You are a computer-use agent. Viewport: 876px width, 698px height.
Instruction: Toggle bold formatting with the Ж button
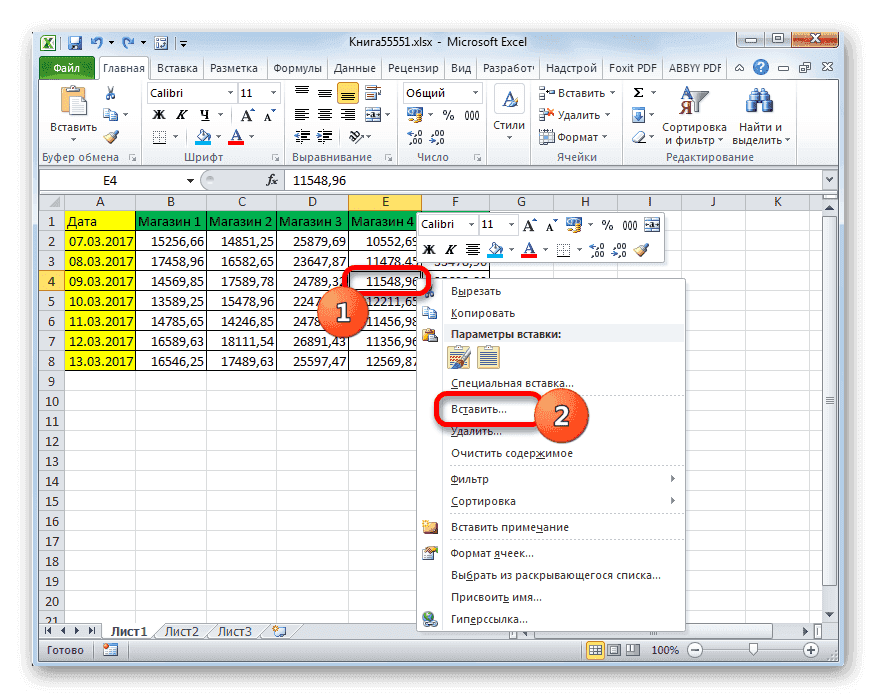coord(158,114)
